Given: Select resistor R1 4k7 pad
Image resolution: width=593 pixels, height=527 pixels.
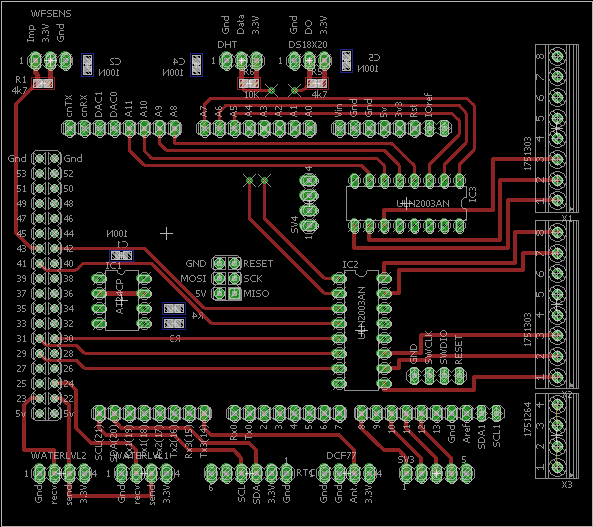Looking at the screenshot, I should (x=43, y=83).
